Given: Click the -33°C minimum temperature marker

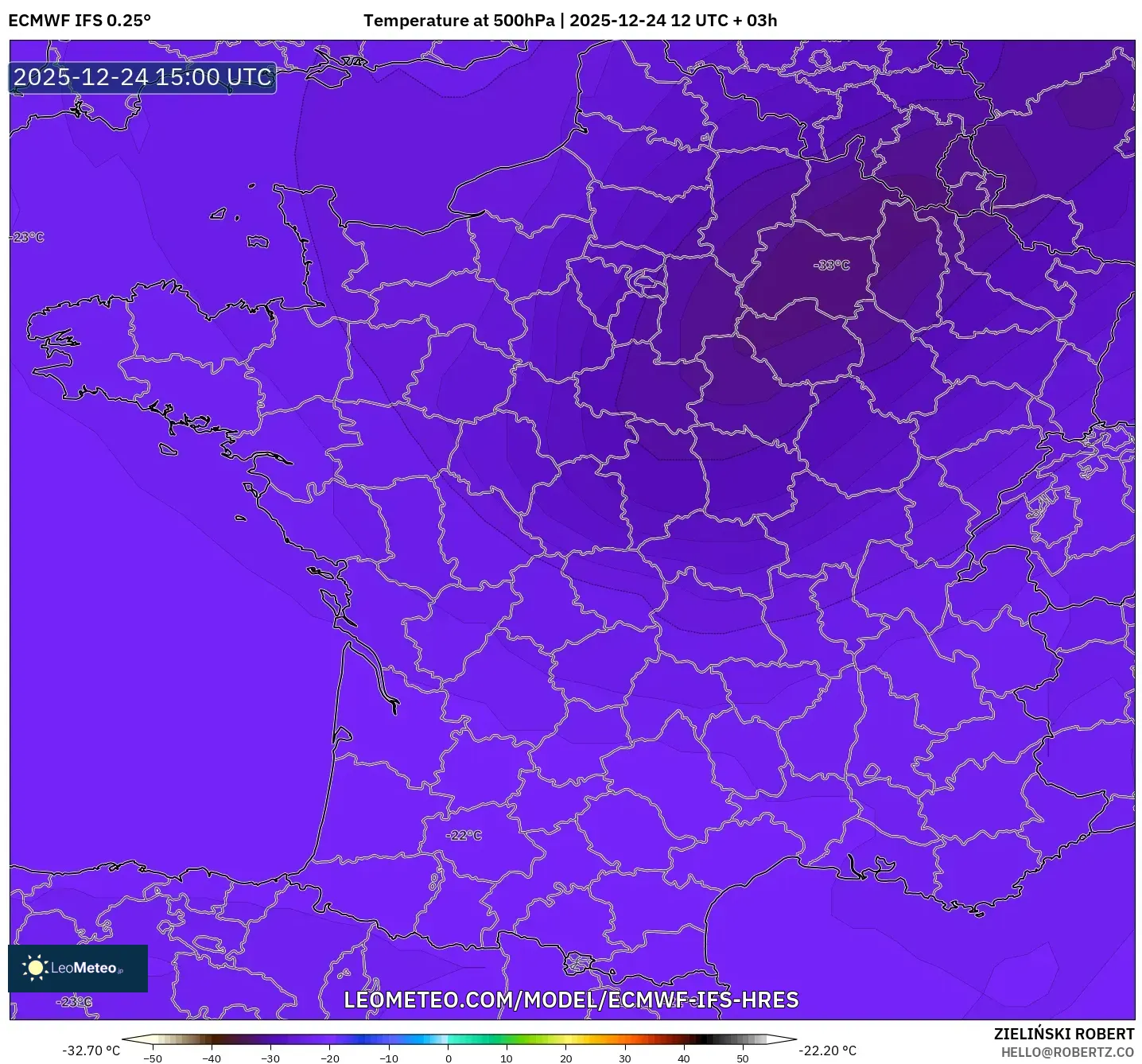Looking at the screenshot, I should 832,266.
